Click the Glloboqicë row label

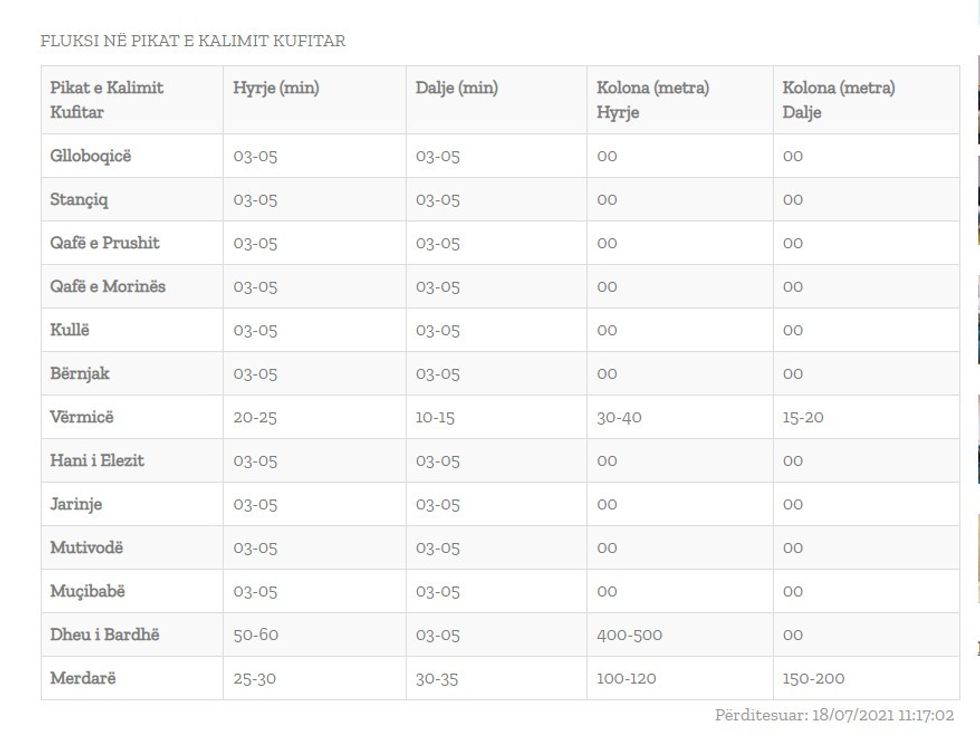(x=91, y=156)
